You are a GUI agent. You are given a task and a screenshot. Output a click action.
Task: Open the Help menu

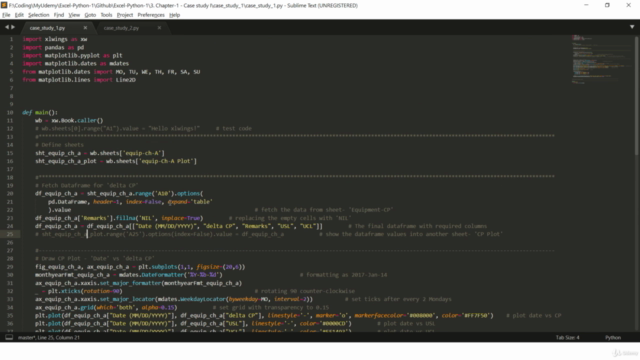pos(175,15)
